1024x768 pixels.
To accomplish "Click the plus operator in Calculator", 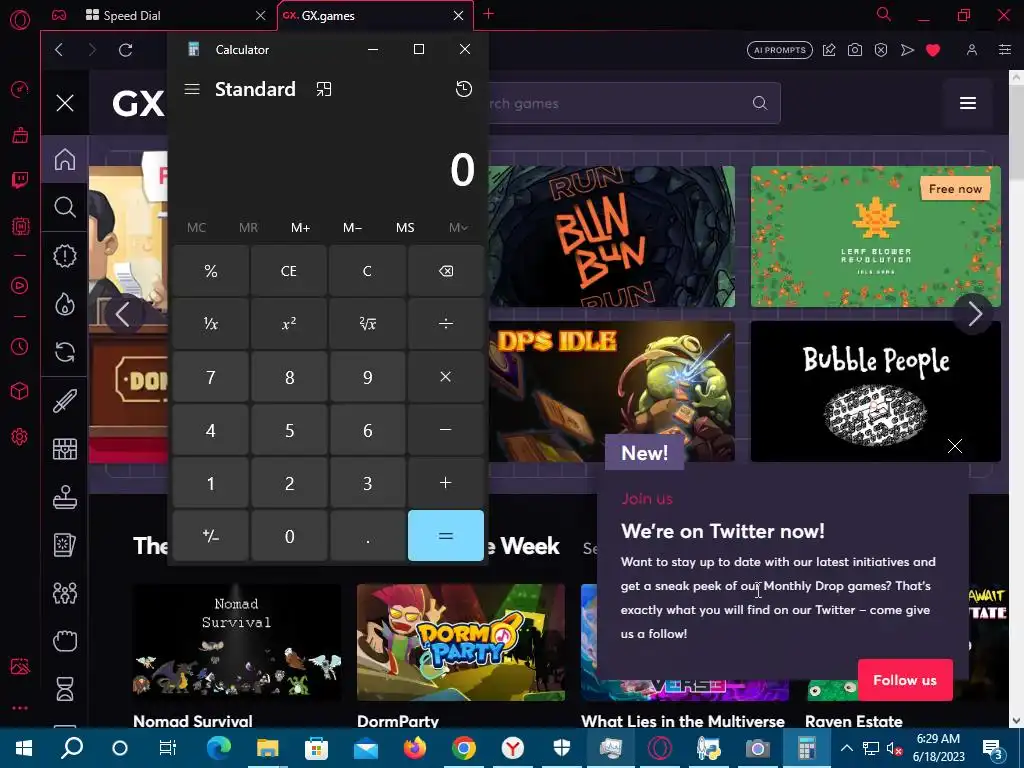I will pos(445,483).
